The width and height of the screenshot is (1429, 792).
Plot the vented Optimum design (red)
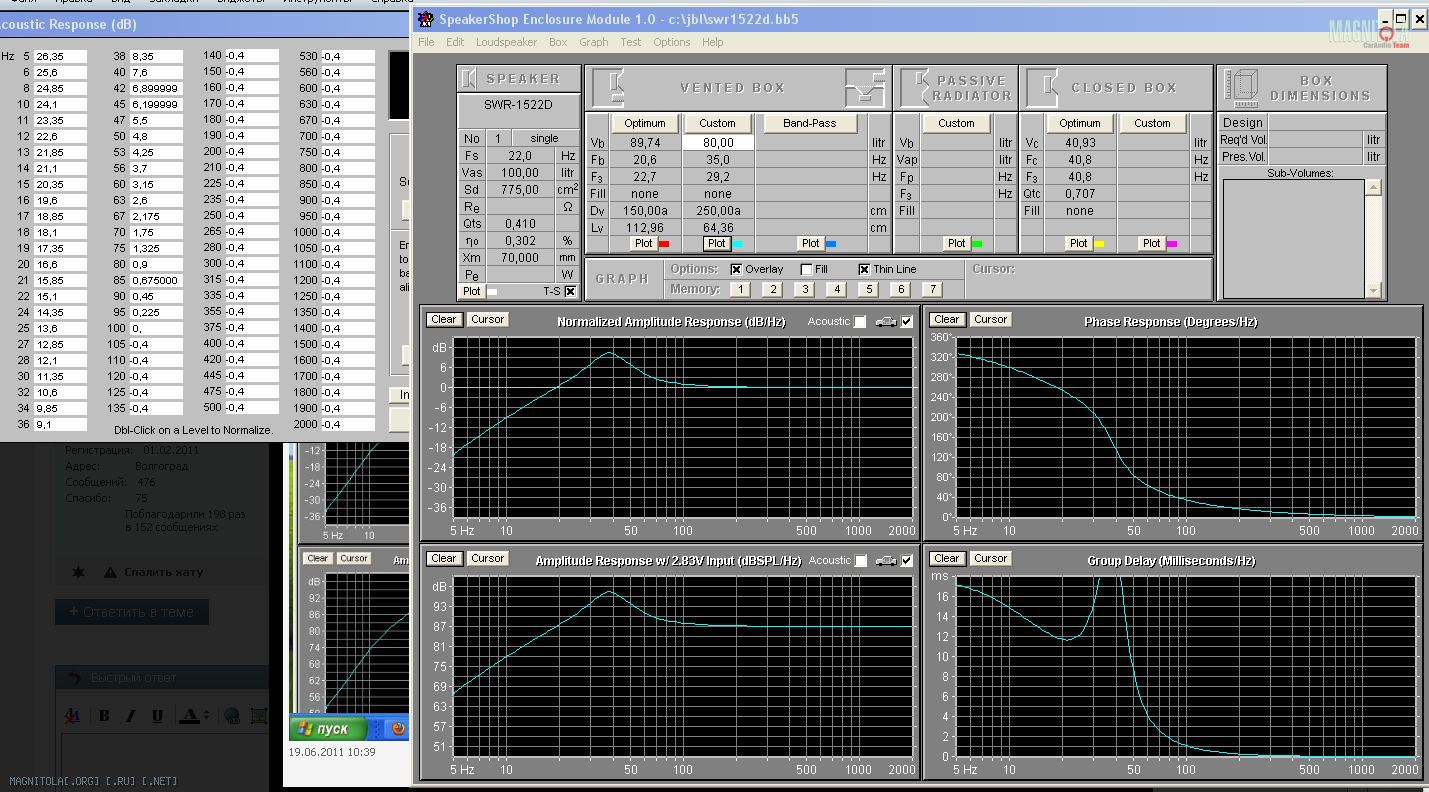click(x=643, y=243)
